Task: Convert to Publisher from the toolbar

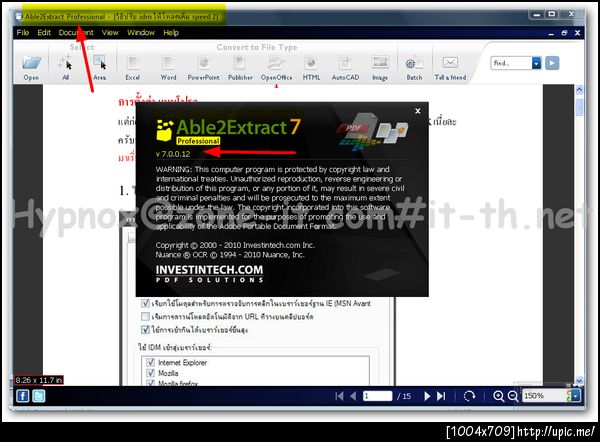Action: [240, 67]
